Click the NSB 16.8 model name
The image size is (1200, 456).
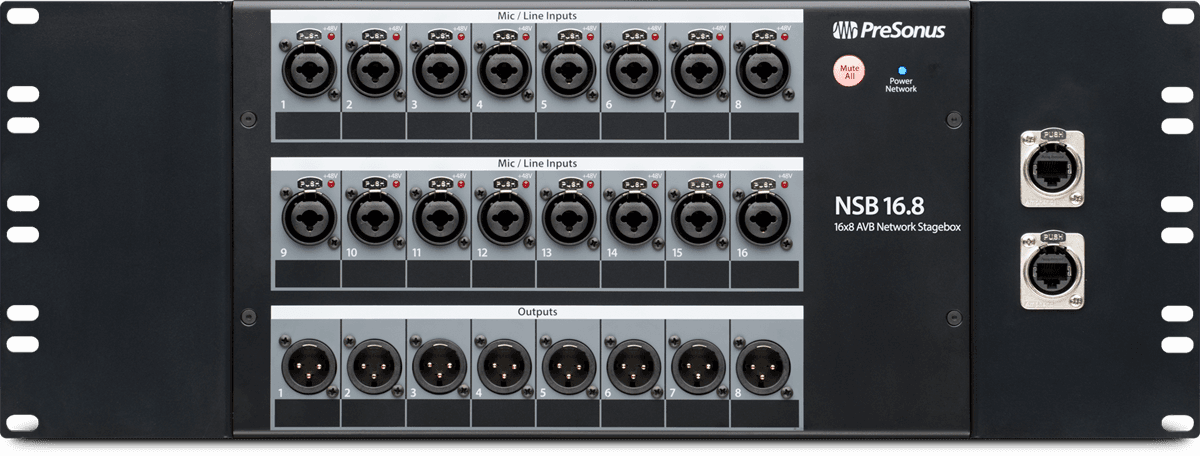[x=880, y=204]
